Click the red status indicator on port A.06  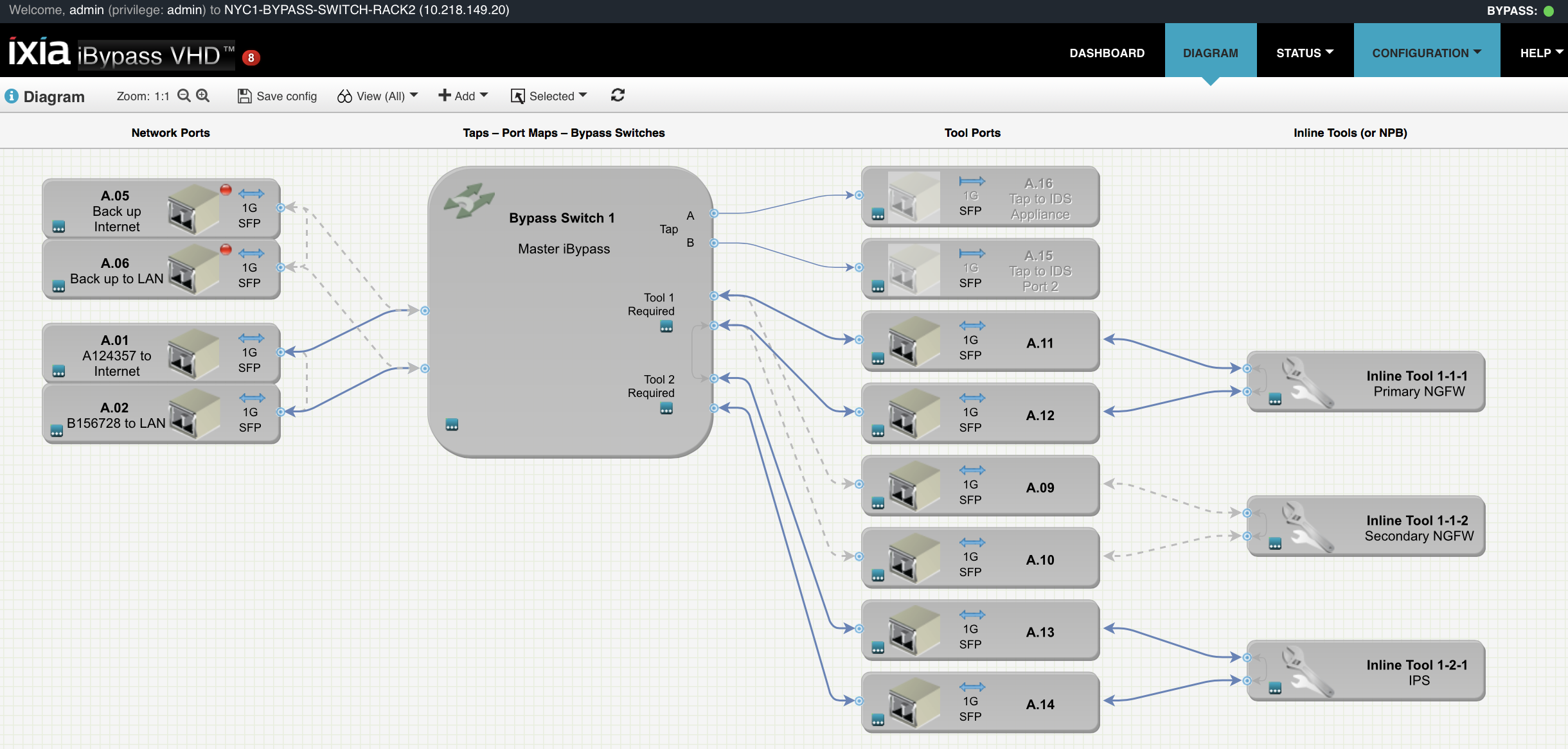(226, 249)
